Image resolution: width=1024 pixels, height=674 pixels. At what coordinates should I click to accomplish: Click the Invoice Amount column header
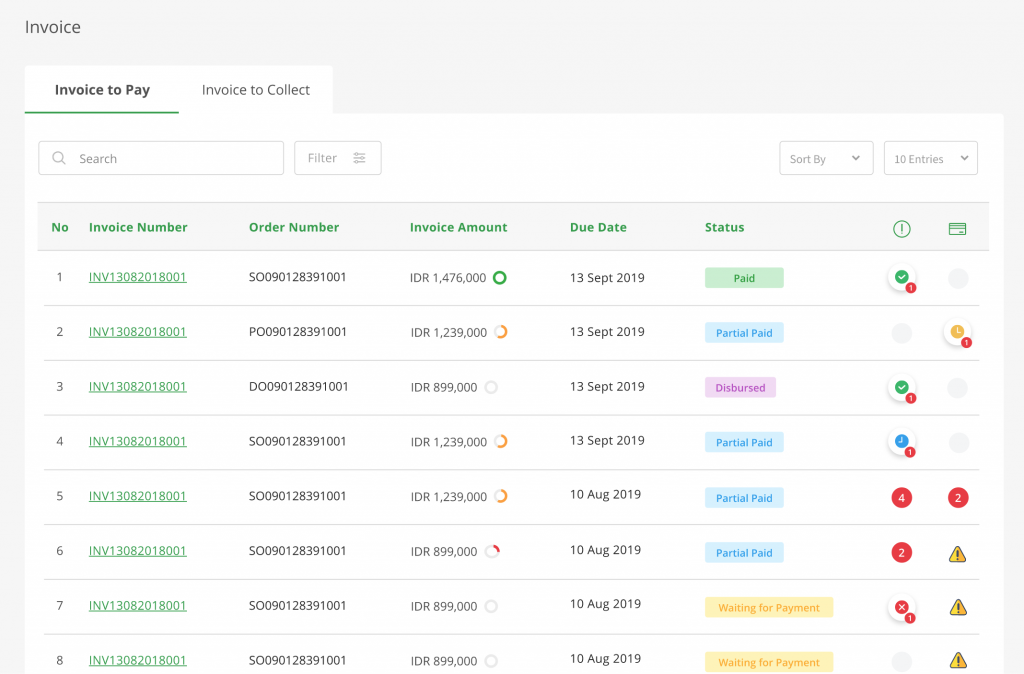tap(458, 227)
